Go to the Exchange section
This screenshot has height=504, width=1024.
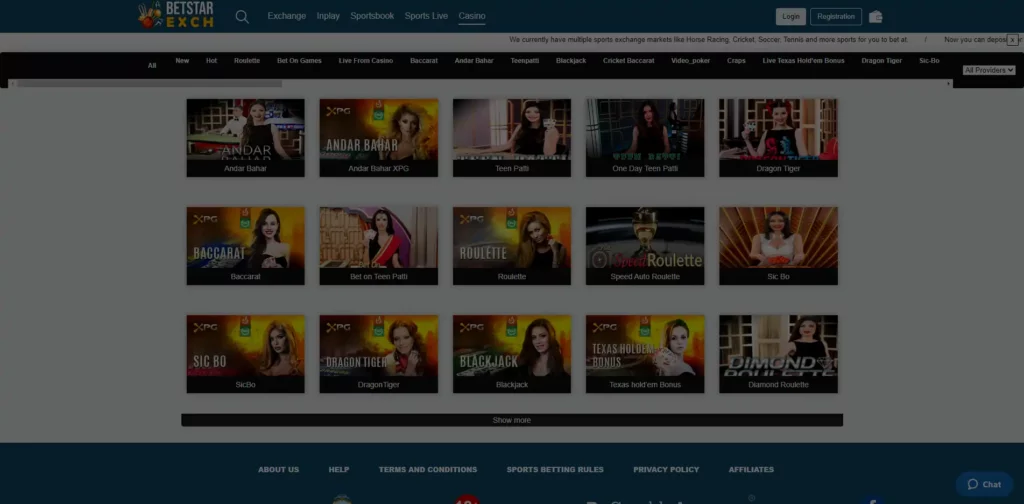click(x=287, y=16)
